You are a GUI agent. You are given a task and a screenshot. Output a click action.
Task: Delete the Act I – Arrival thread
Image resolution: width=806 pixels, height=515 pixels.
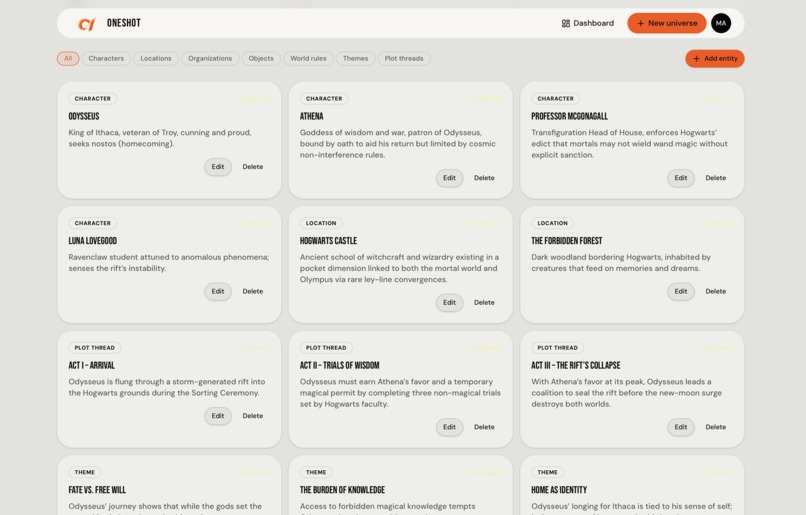click(252, 416)
